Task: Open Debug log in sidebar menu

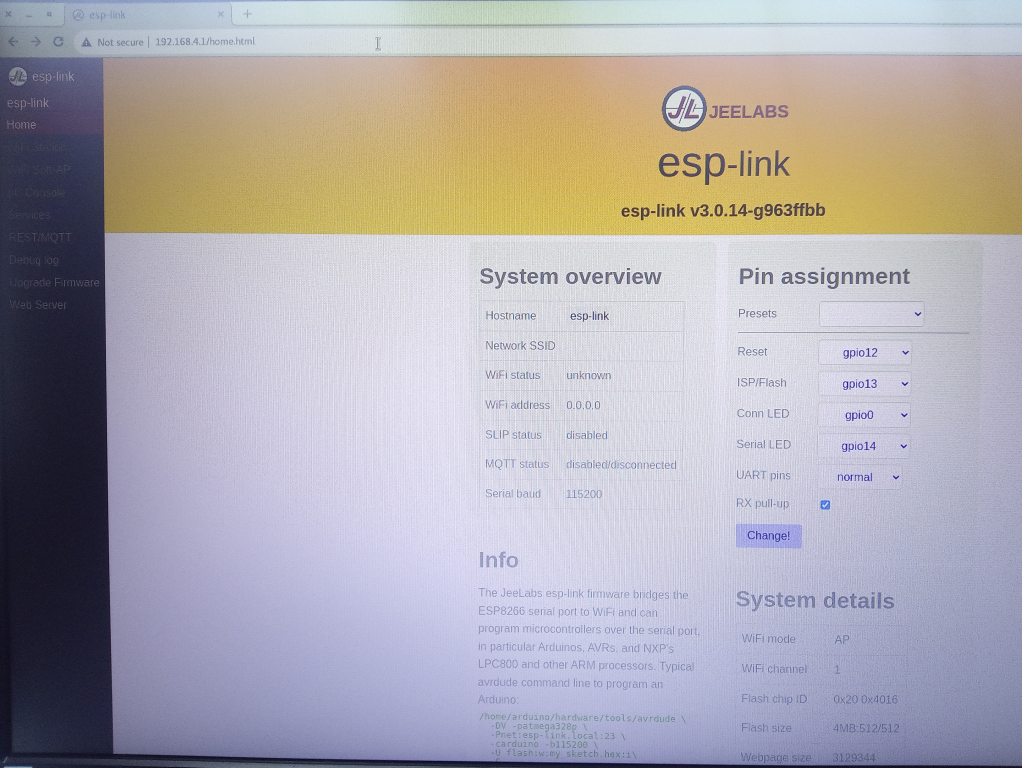Action: [x=34, y=260]
